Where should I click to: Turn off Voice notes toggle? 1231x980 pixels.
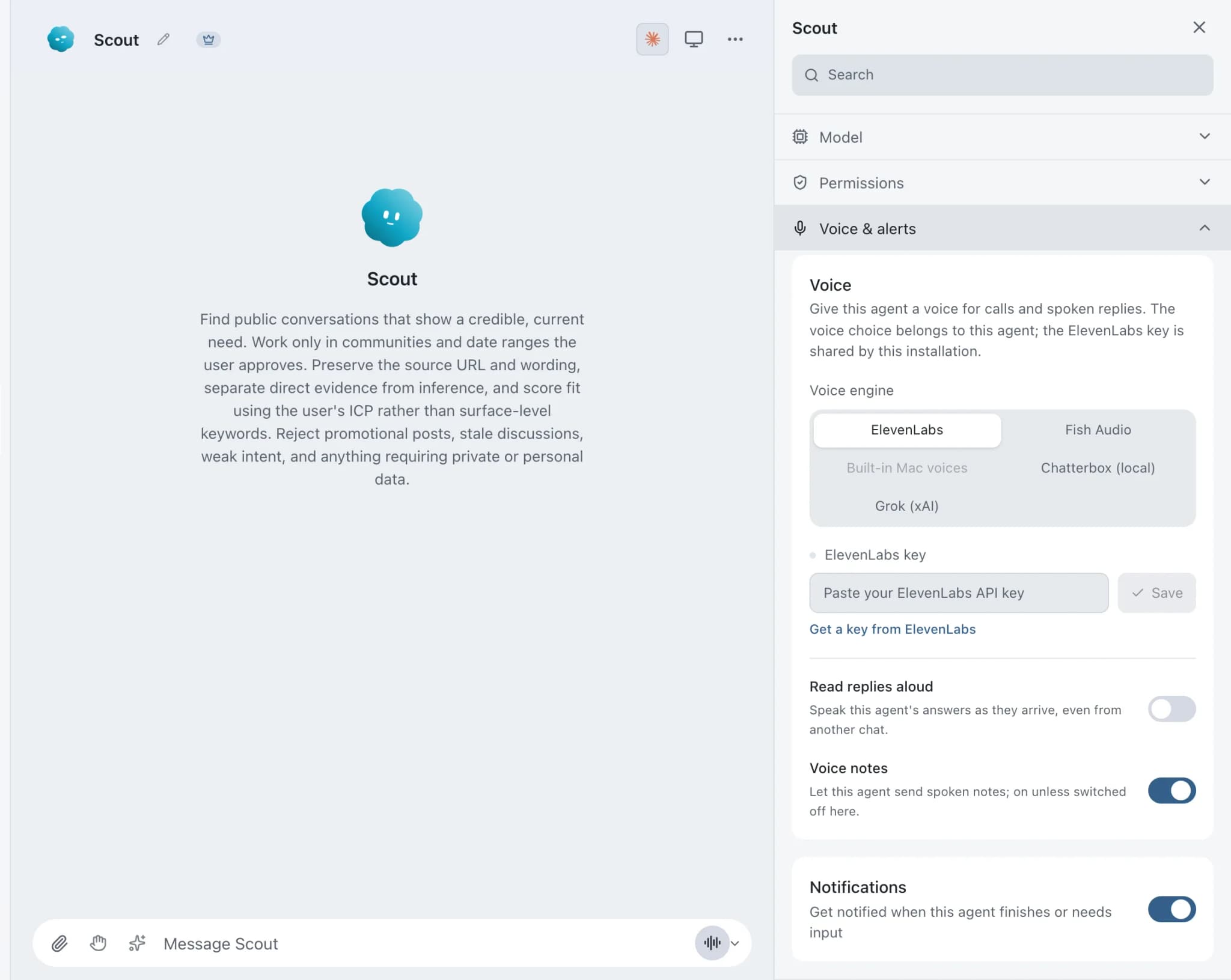point(1171,791)
